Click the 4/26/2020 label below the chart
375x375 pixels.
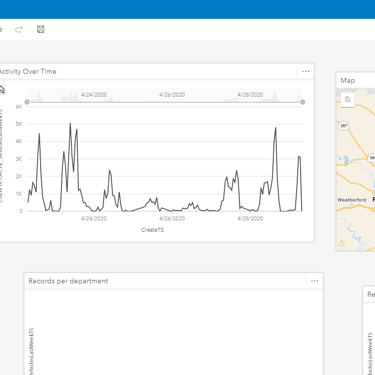pos(172,219)
